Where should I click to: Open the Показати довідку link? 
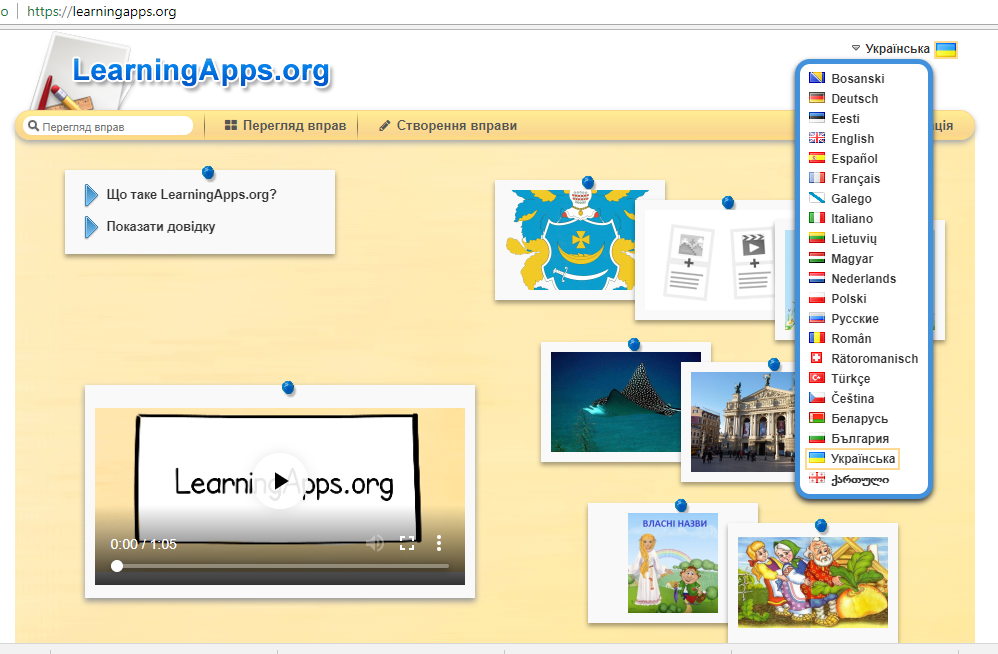point(160,226)
